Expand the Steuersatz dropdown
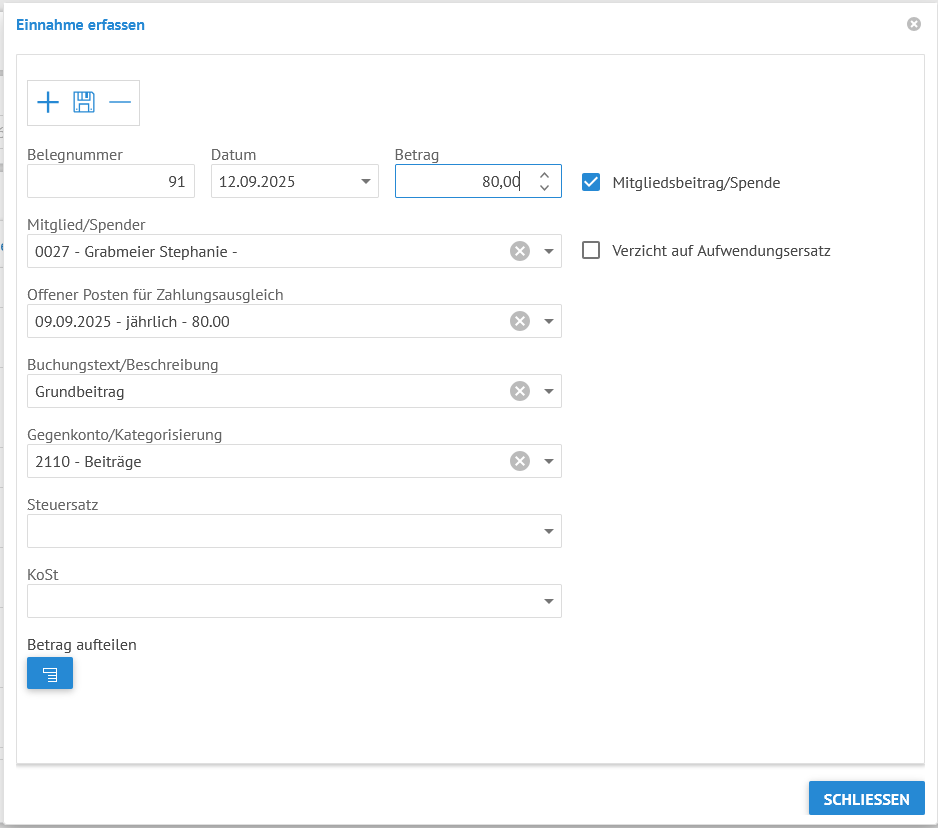The image size is (938, 828). (548, 531)
